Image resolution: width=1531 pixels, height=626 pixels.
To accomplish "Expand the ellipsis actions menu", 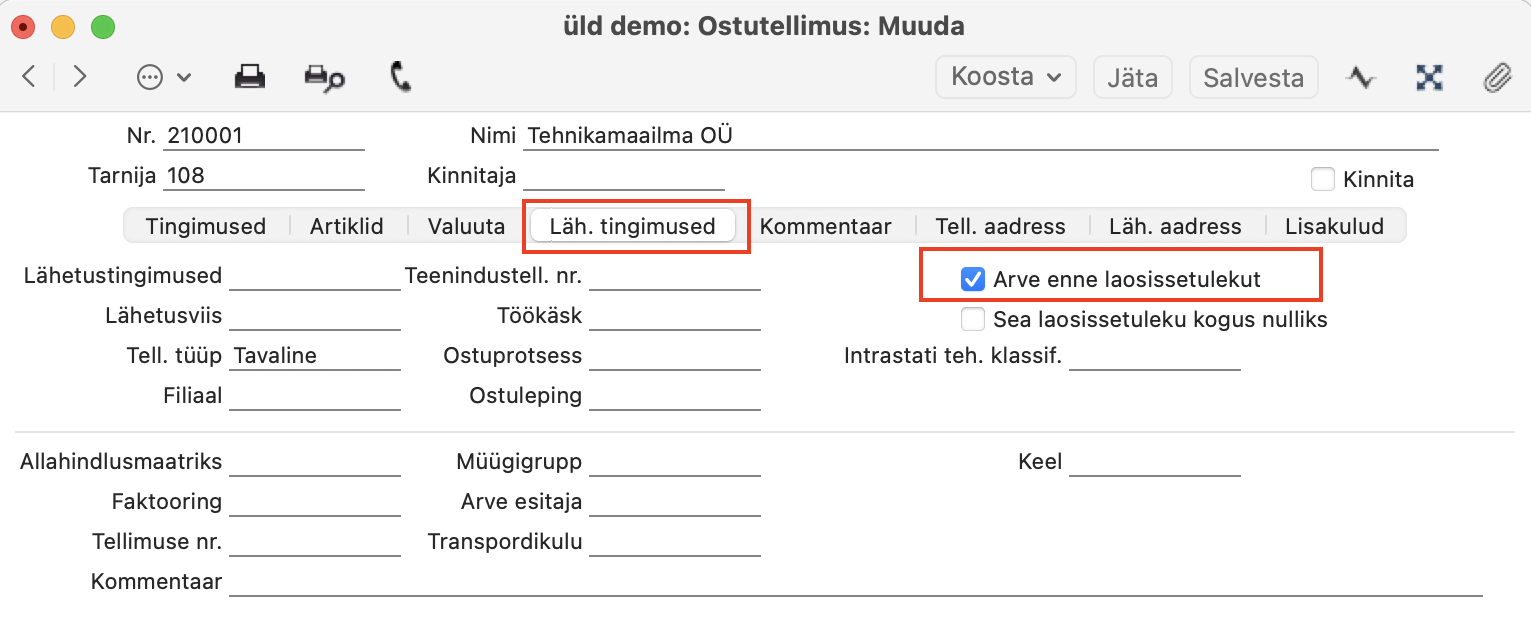I will pos(163,77).
